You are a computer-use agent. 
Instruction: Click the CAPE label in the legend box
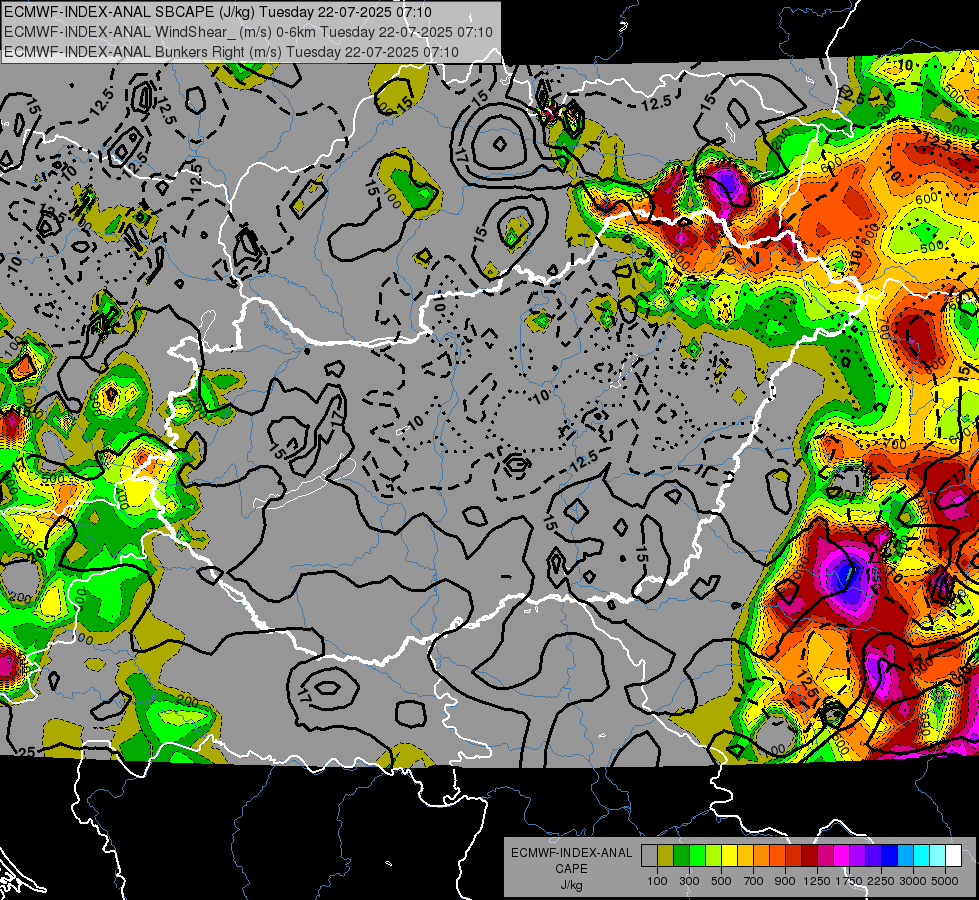coord(571,869)
